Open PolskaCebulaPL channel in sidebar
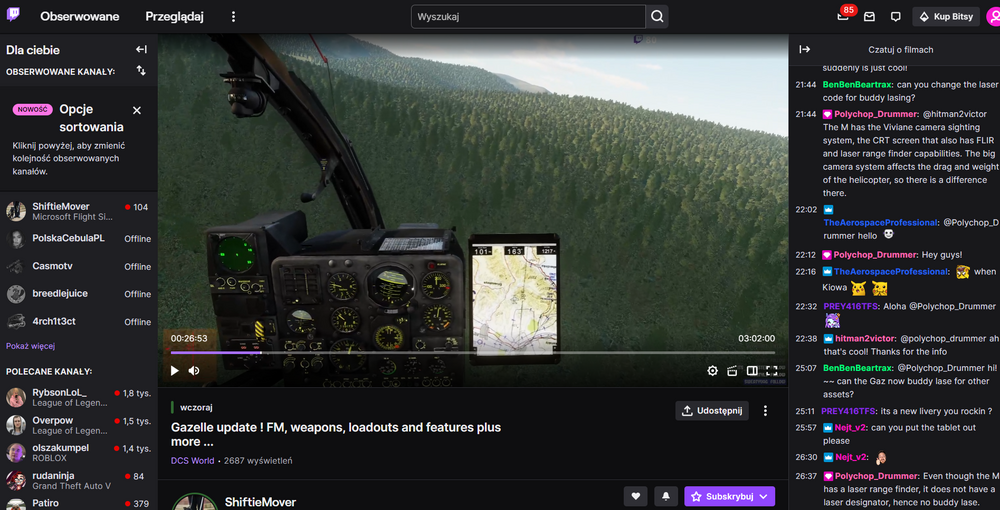Viewport: 1000px width, 510px height. coord(78,238)
